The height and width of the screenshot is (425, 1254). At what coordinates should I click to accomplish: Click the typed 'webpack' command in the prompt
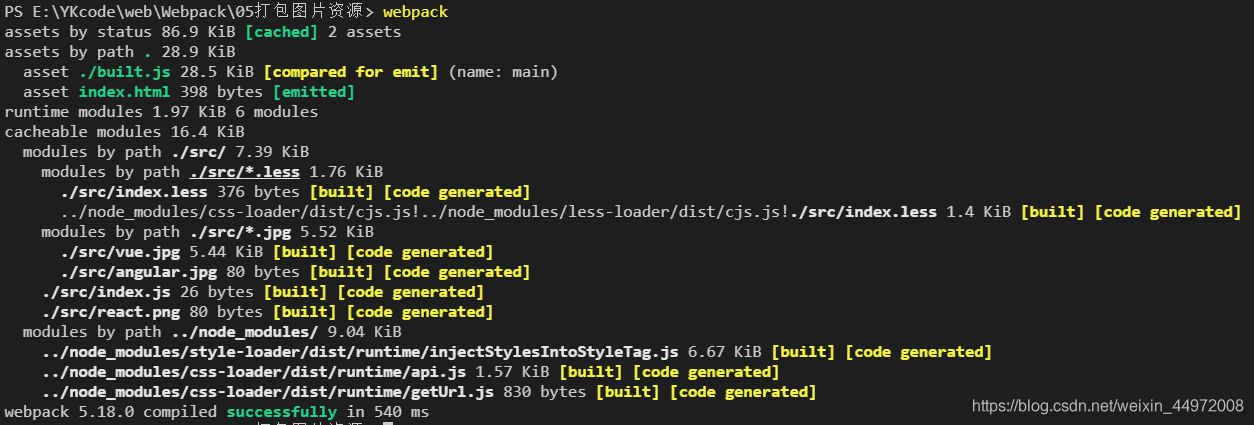pyautogui.click(x=416, y=12)
